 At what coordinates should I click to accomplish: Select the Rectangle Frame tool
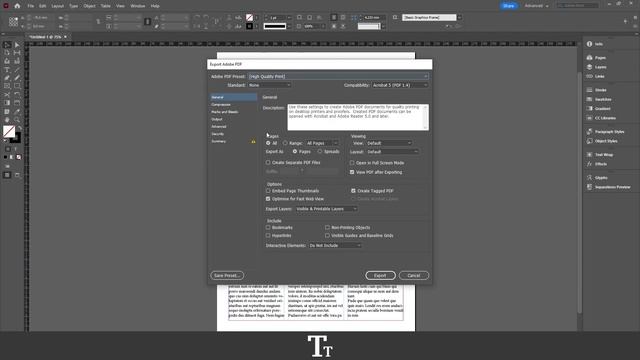coord(7,86)
